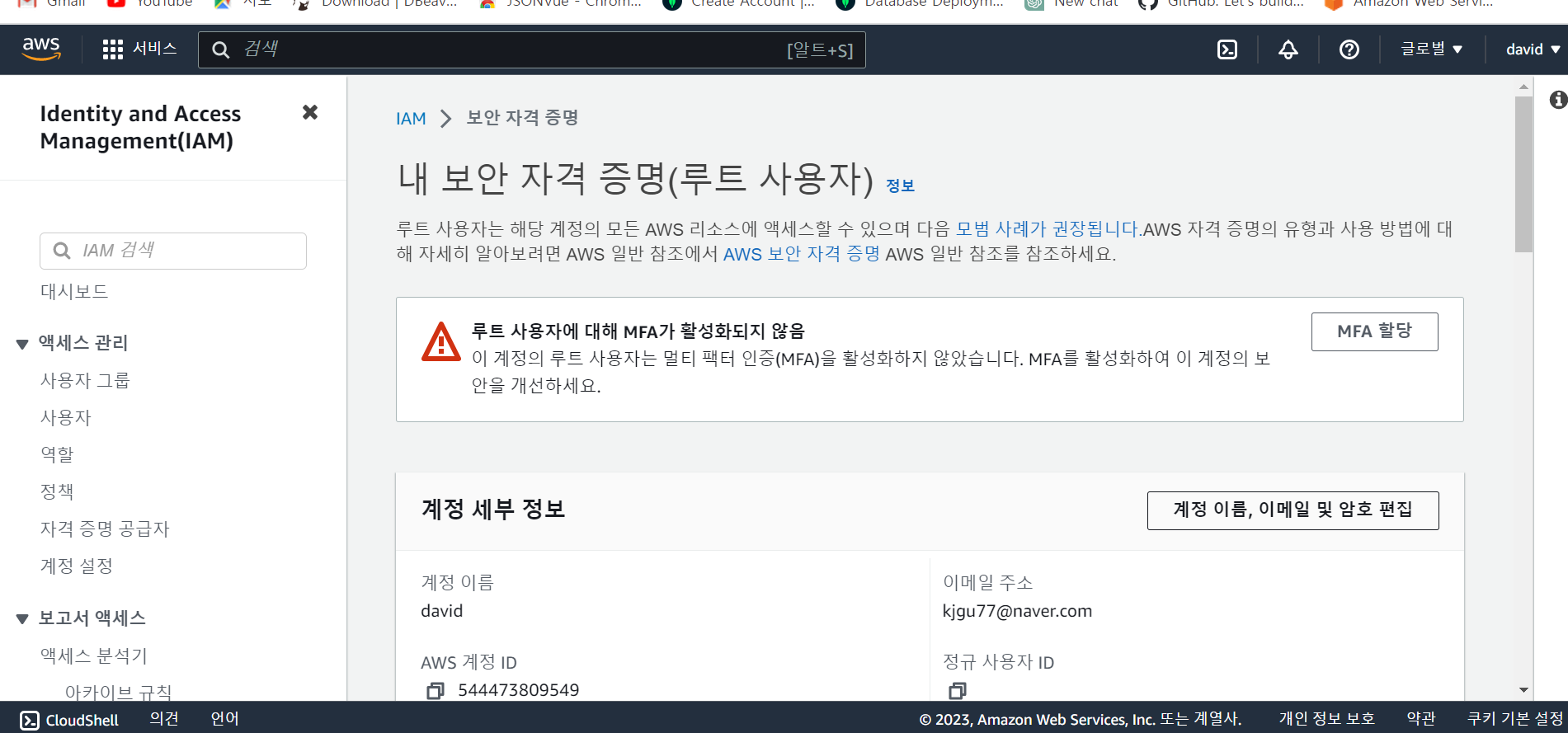Image resolution: width=1568 pixels, height=733 pixels.
Task: Open 대시보드 in the IAM sidebar
Action: click(74, 291)
